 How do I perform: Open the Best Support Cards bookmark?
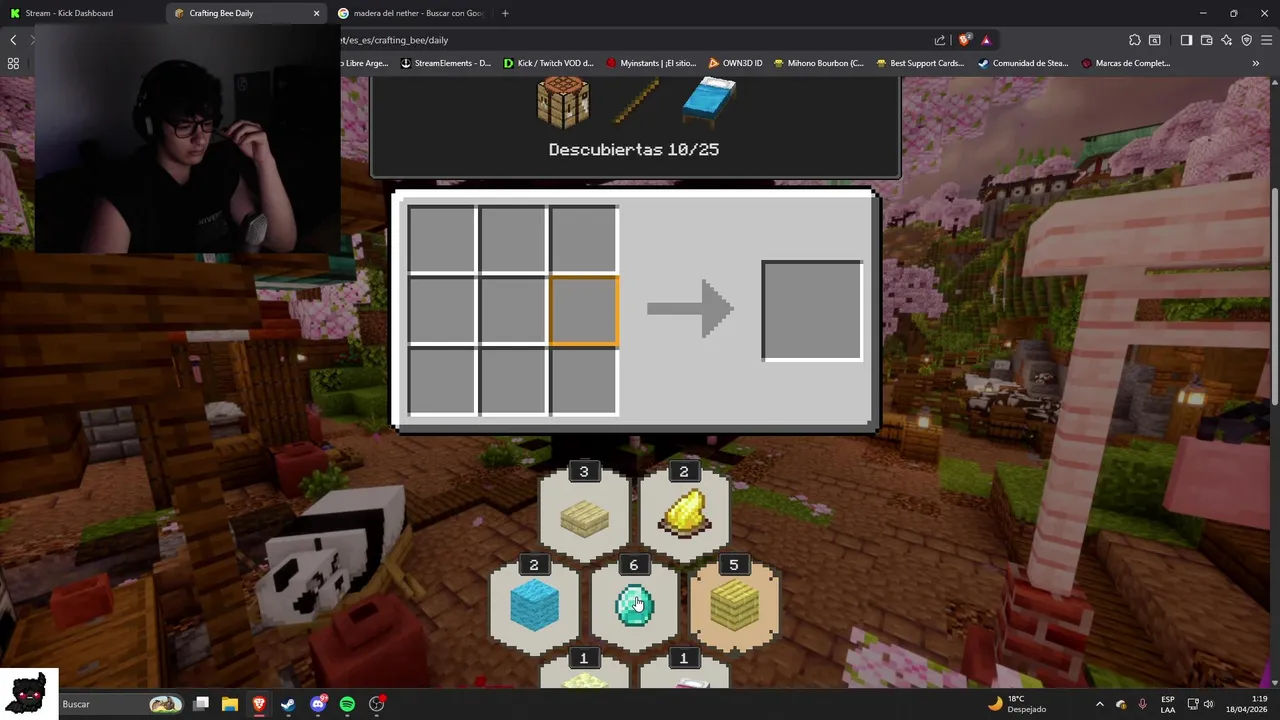coord(920,63)
